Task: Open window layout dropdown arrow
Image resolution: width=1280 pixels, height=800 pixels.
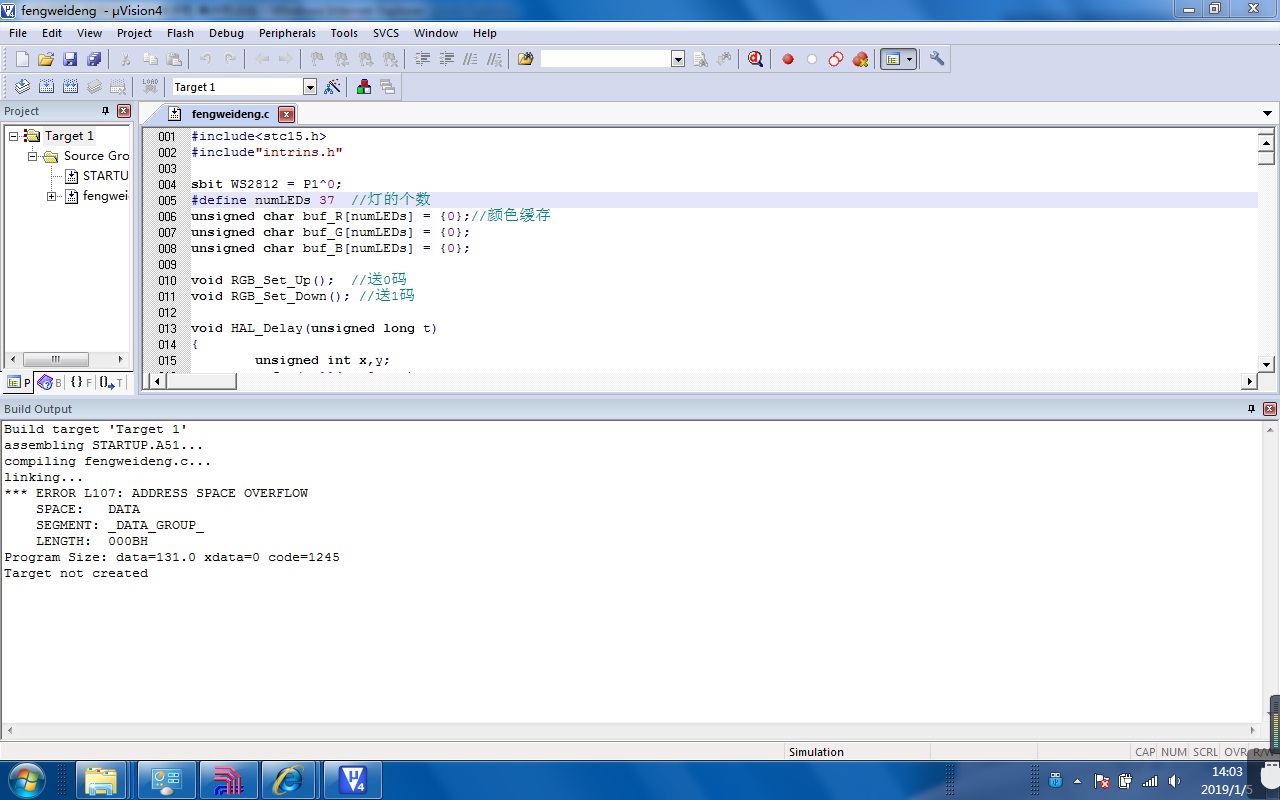Action: (x=909, y=59)
